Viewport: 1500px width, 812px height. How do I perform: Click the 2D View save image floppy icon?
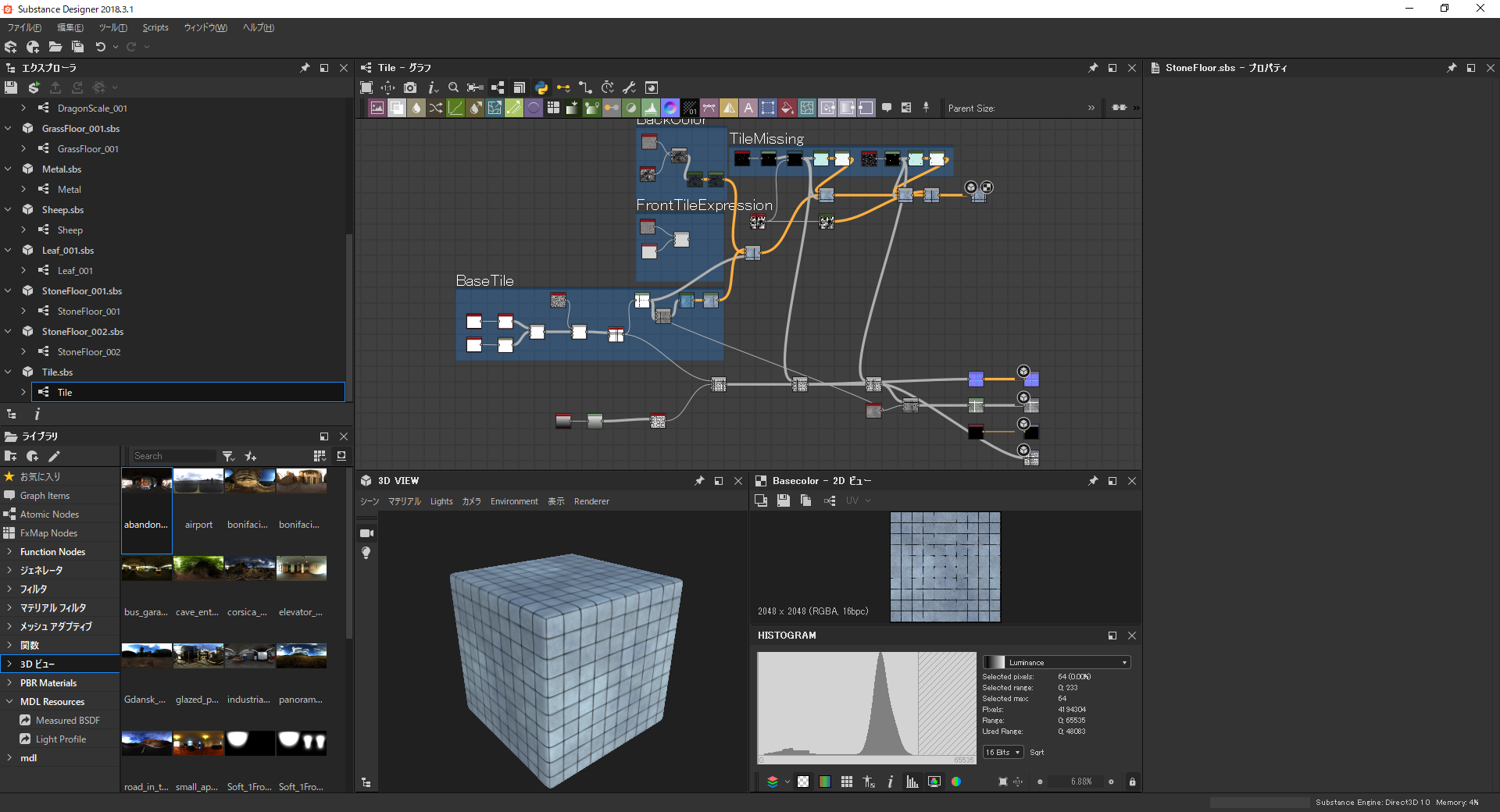tap(784, 500)
